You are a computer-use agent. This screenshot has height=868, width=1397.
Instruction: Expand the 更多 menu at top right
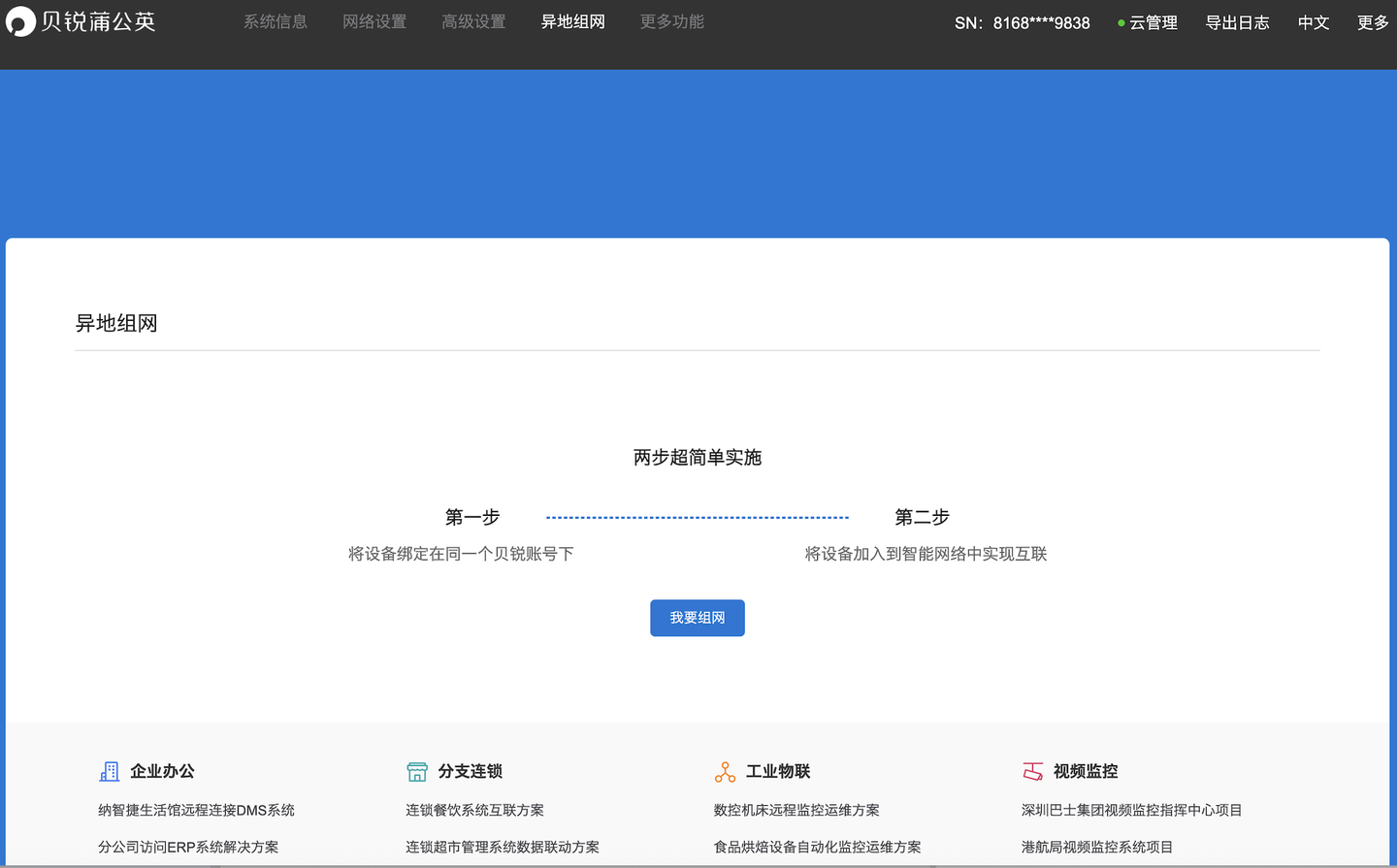[x=1373, y=22]
